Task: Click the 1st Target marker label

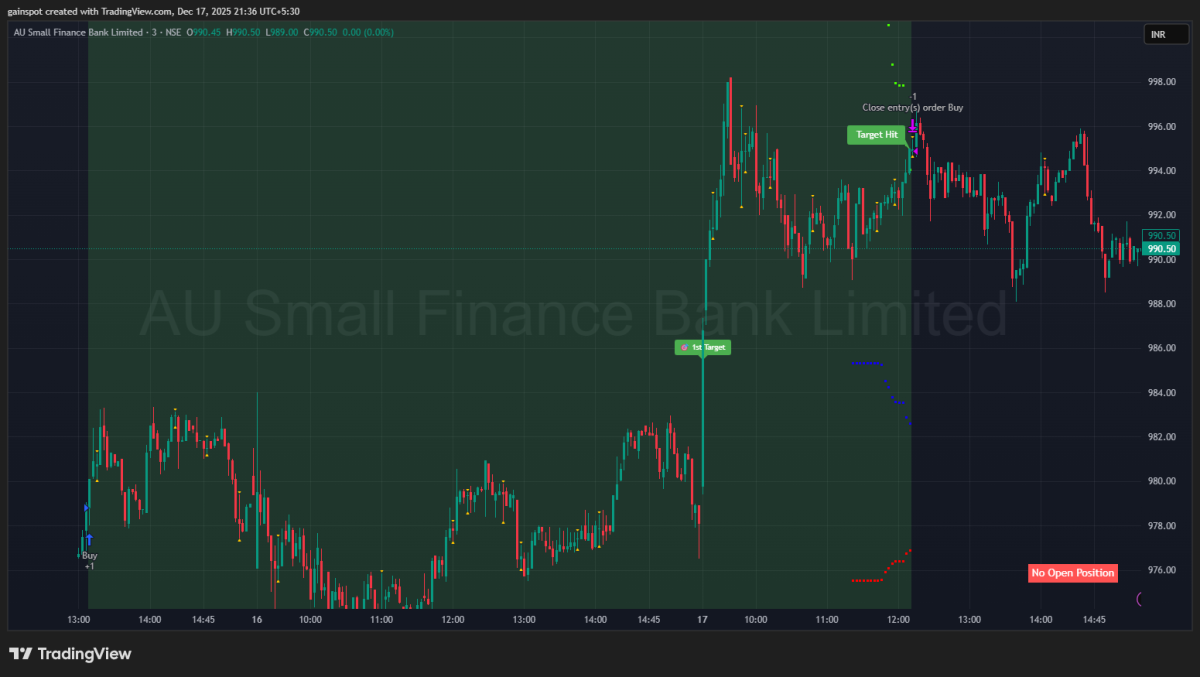Action: tap(704, 348)
